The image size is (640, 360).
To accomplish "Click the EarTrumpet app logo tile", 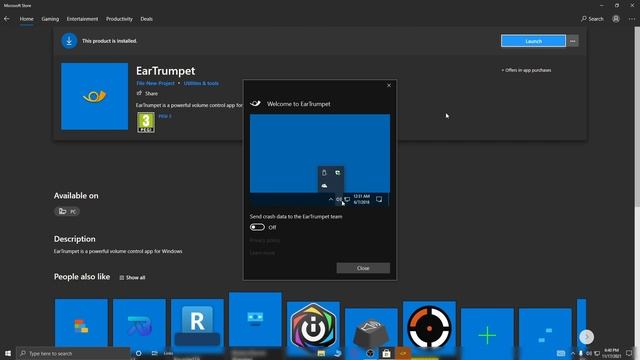I will click(x=95, y=96).
